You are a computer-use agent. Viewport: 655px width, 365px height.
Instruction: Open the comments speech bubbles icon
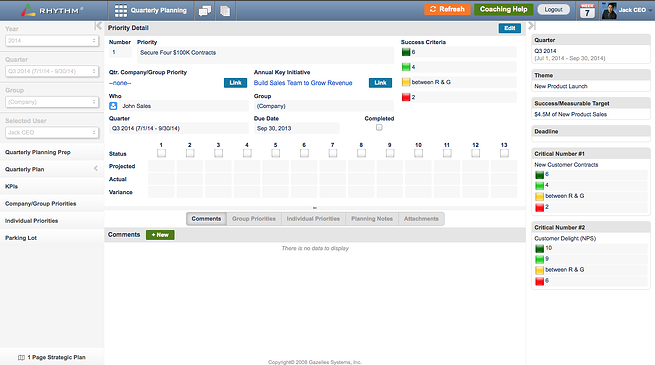tap(205, 11)
